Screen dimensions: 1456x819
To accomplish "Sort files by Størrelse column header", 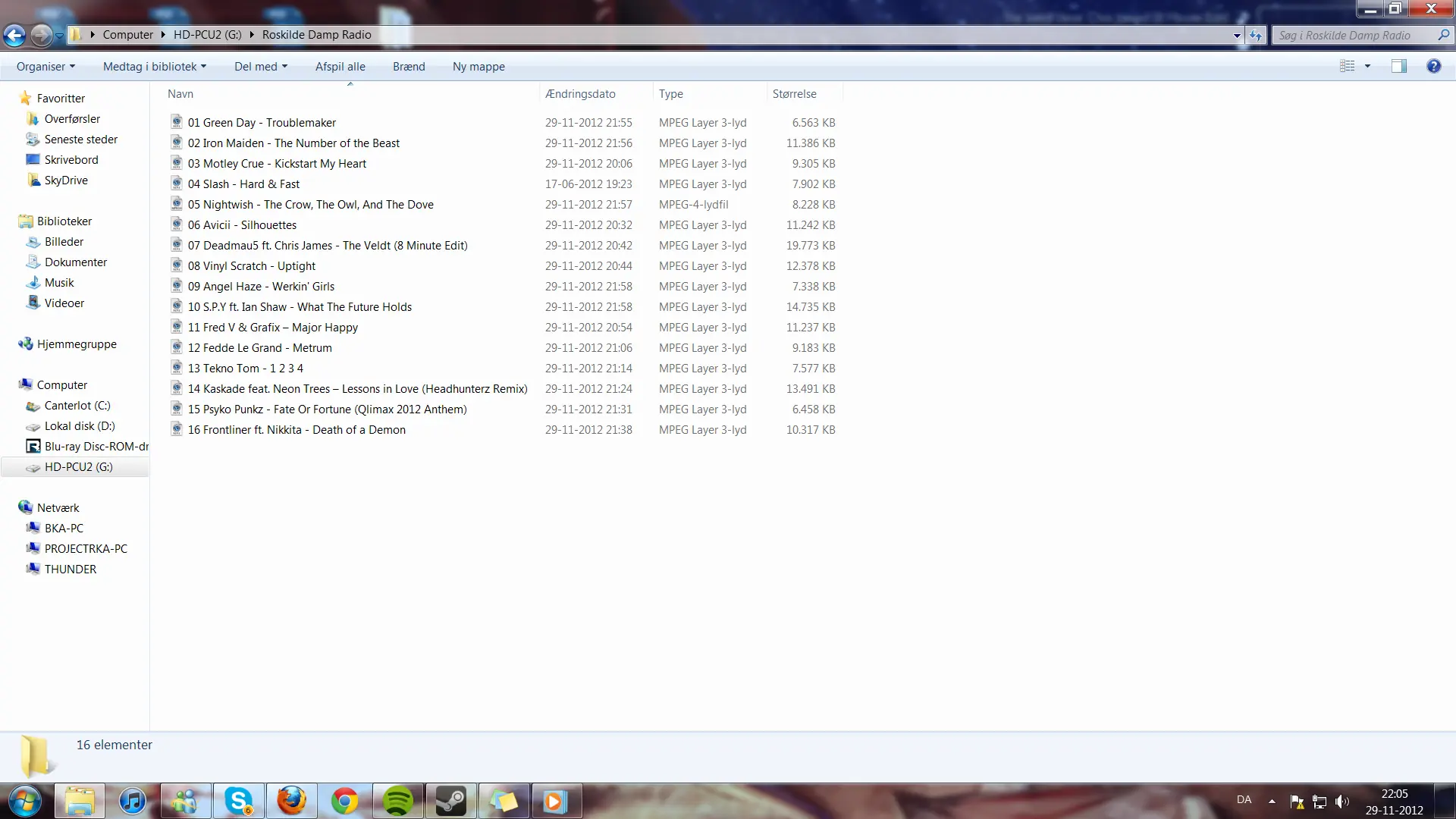I will pos(795,94).
